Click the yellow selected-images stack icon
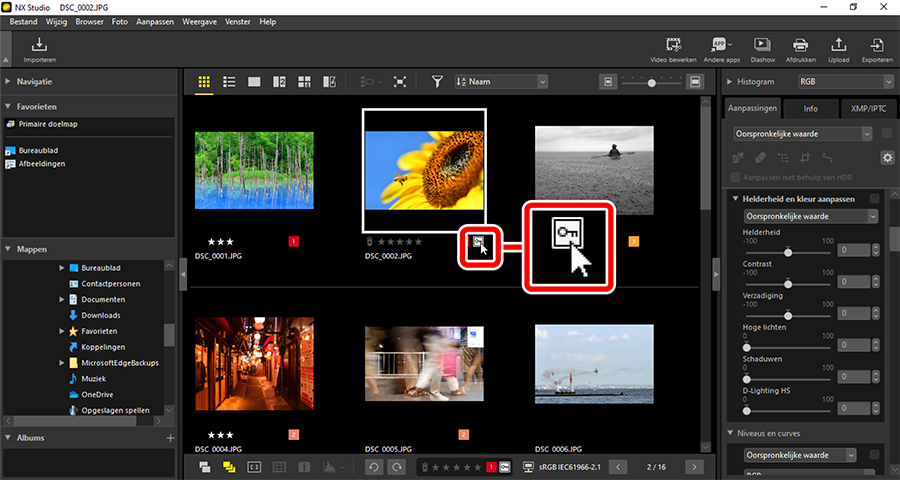Screen dimensions: 900x480 [229, 467]
